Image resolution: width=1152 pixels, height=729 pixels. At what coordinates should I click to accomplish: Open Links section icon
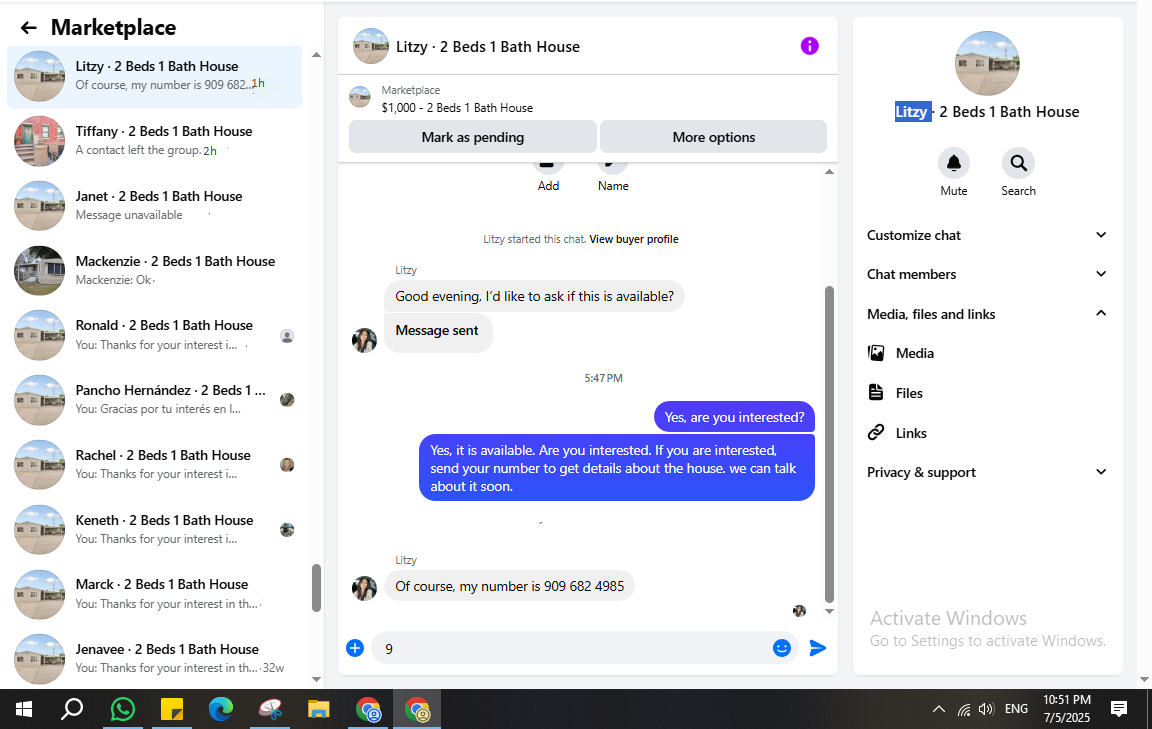(876, 433)
